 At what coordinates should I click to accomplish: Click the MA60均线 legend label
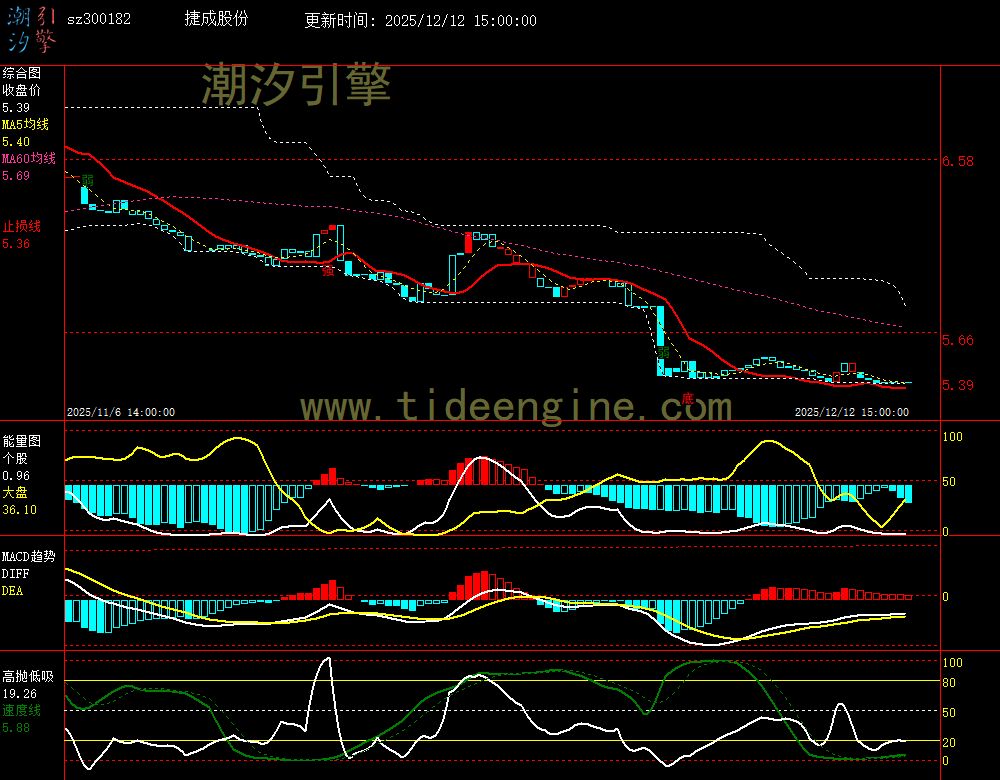(28, 159)
